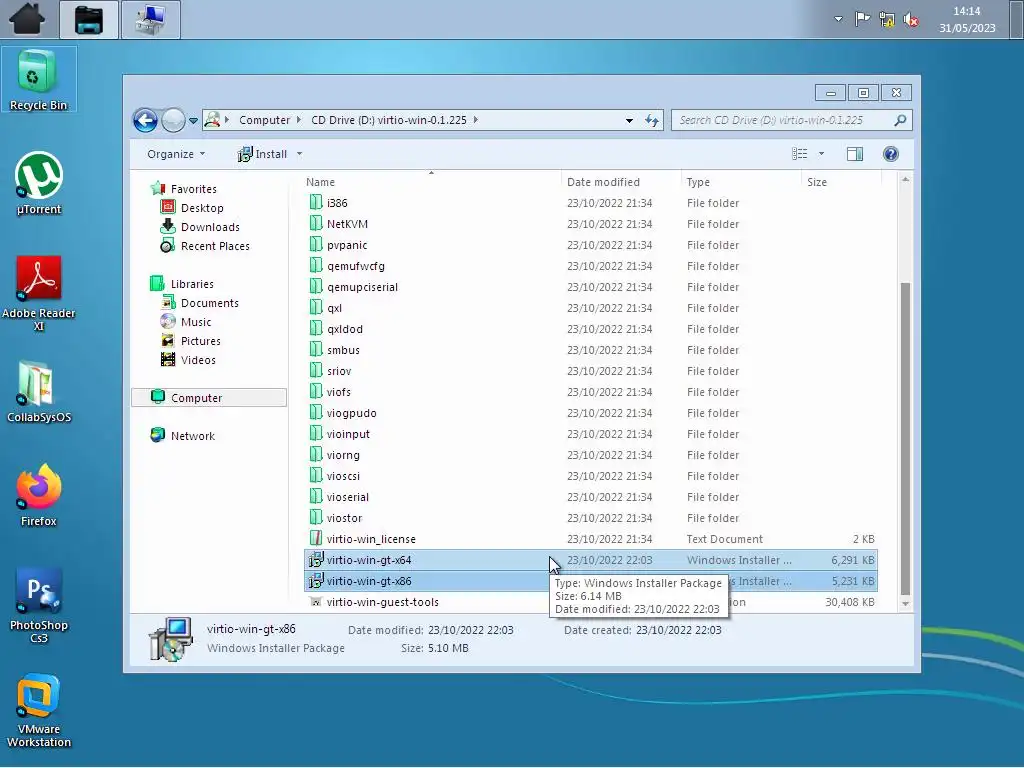
Task: Switch to the file explorer taskbar button
Action: [89, 20]
